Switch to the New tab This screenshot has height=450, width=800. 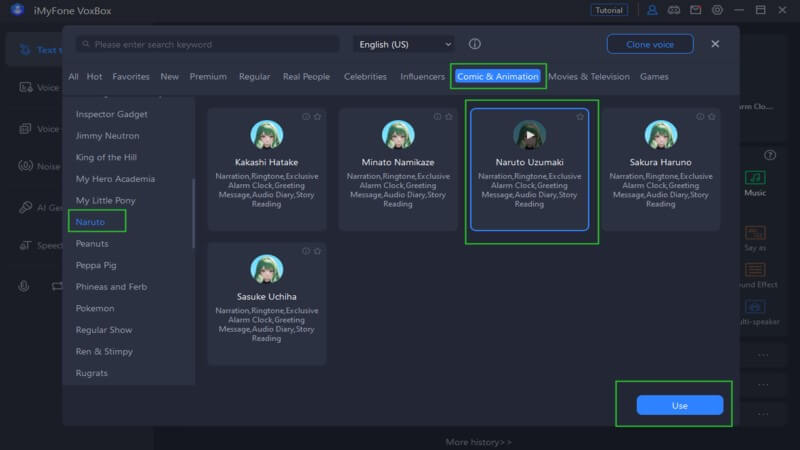[169, 77]
